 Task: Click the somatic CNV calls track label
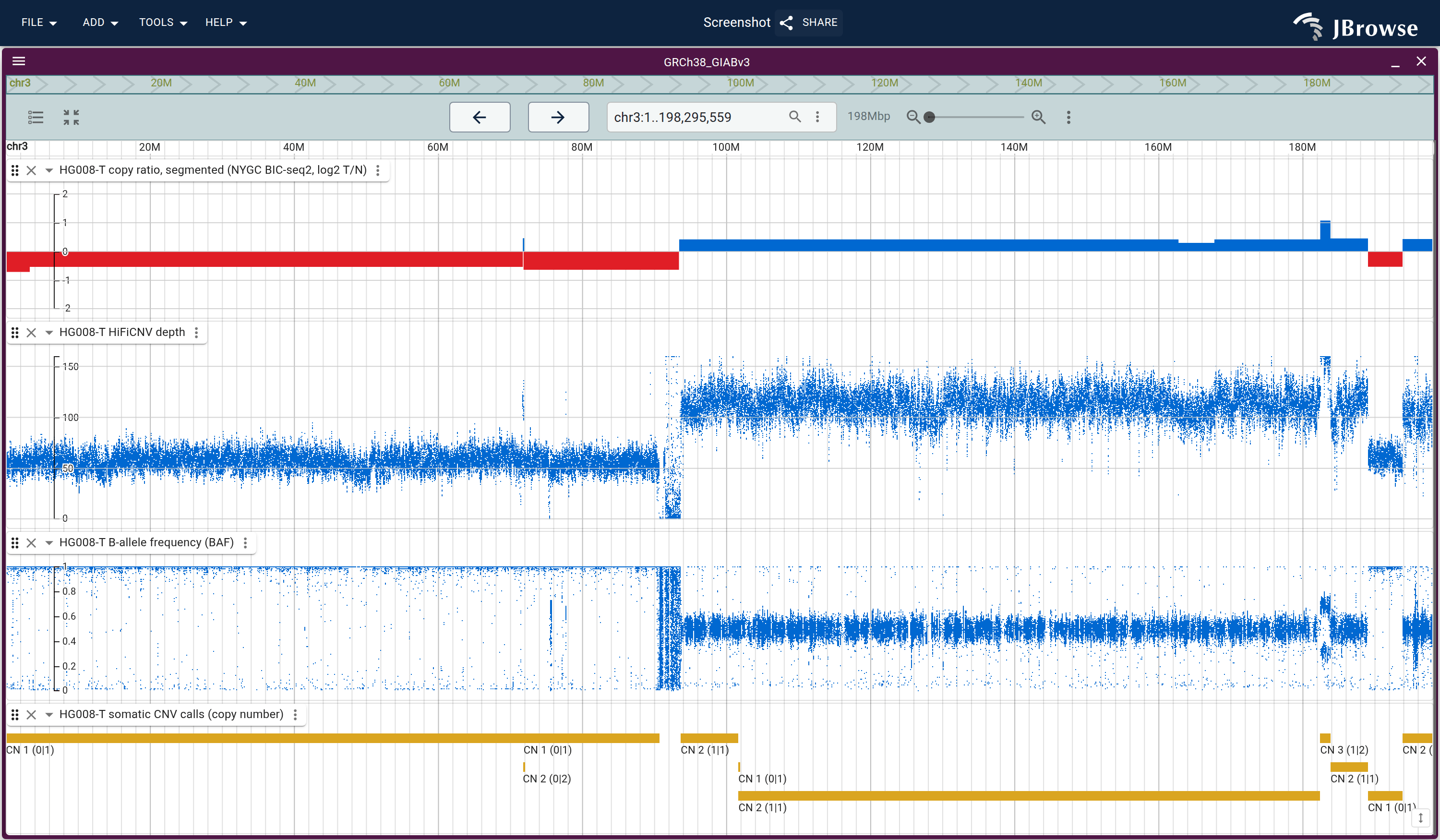[171, 715]
